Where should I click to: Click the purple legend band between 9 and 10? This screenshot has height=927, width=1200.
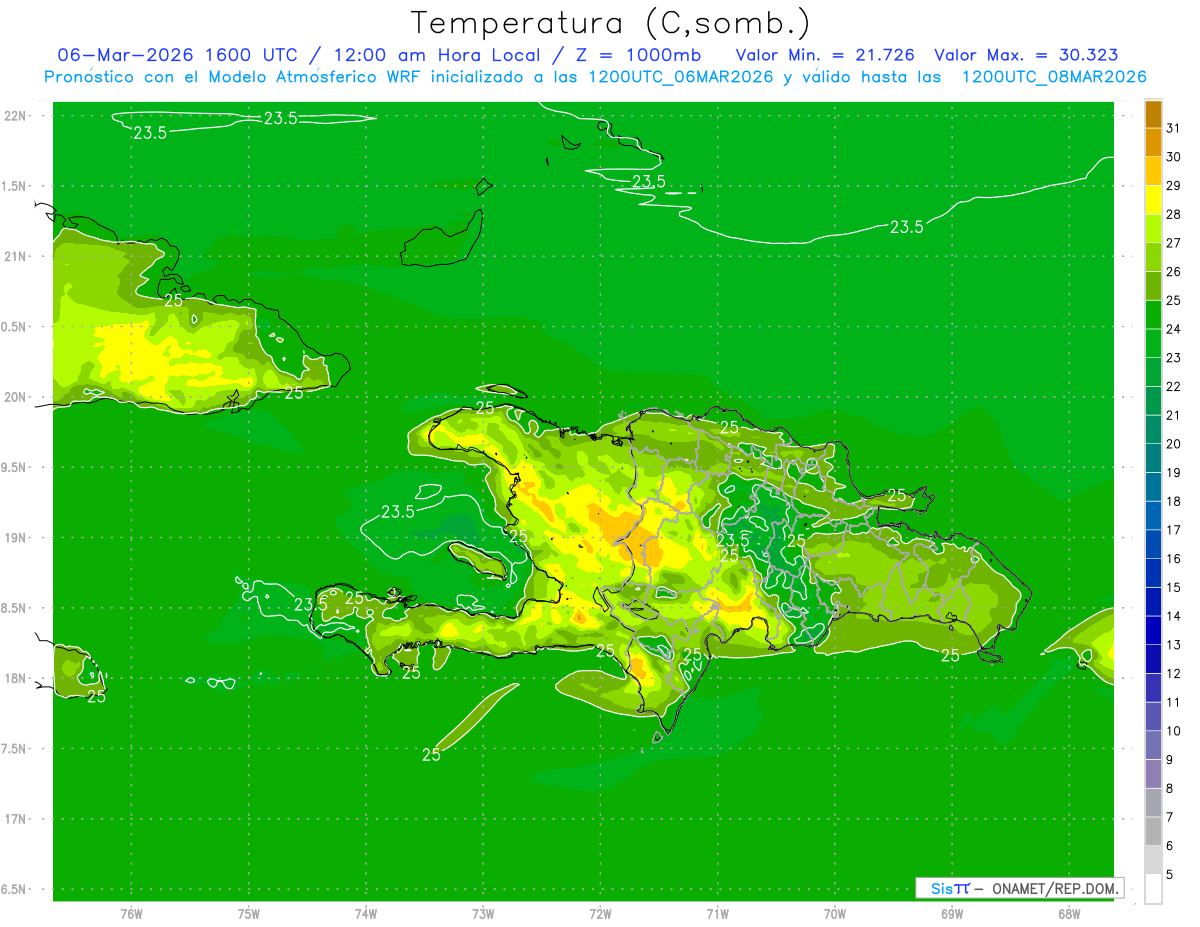click(1153, 745)
